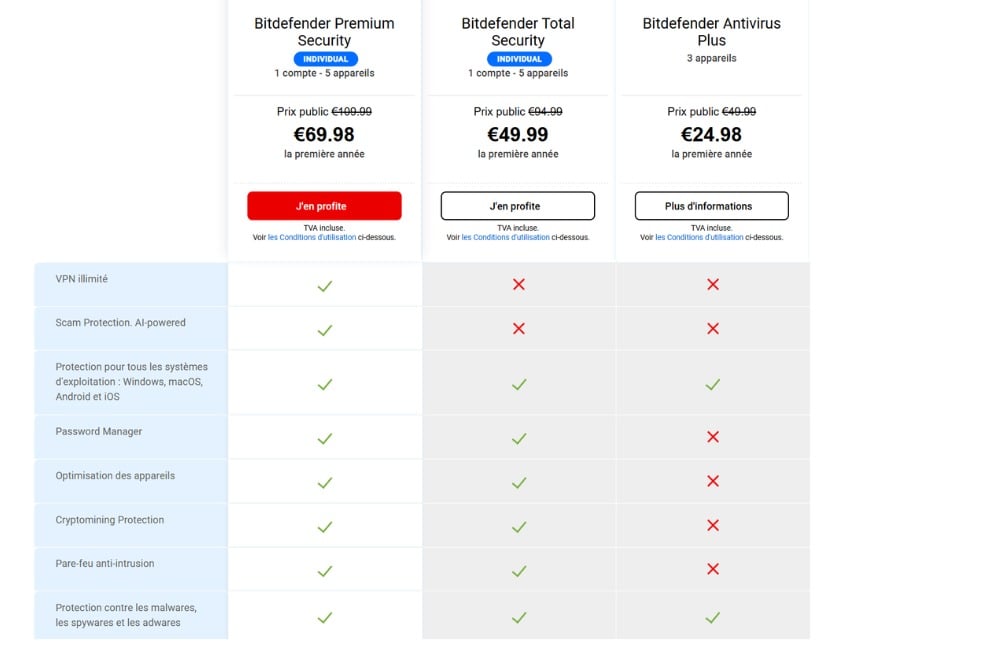Click the INDIVIDUAL badge under Bitdefender Premium Security

(x=324, y=58)
